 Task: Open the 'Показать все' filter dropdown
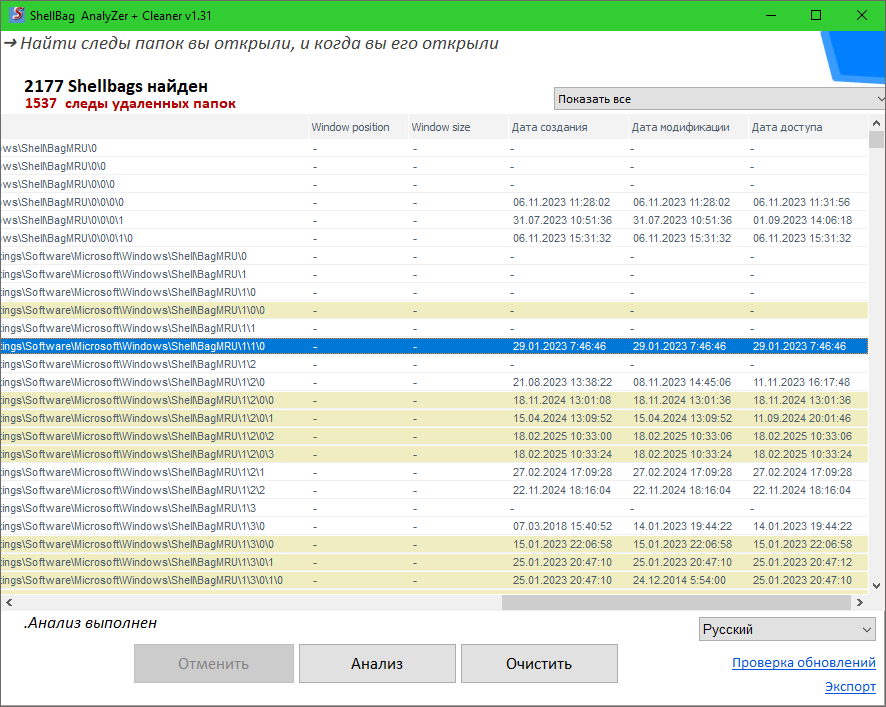coord(720,99)
